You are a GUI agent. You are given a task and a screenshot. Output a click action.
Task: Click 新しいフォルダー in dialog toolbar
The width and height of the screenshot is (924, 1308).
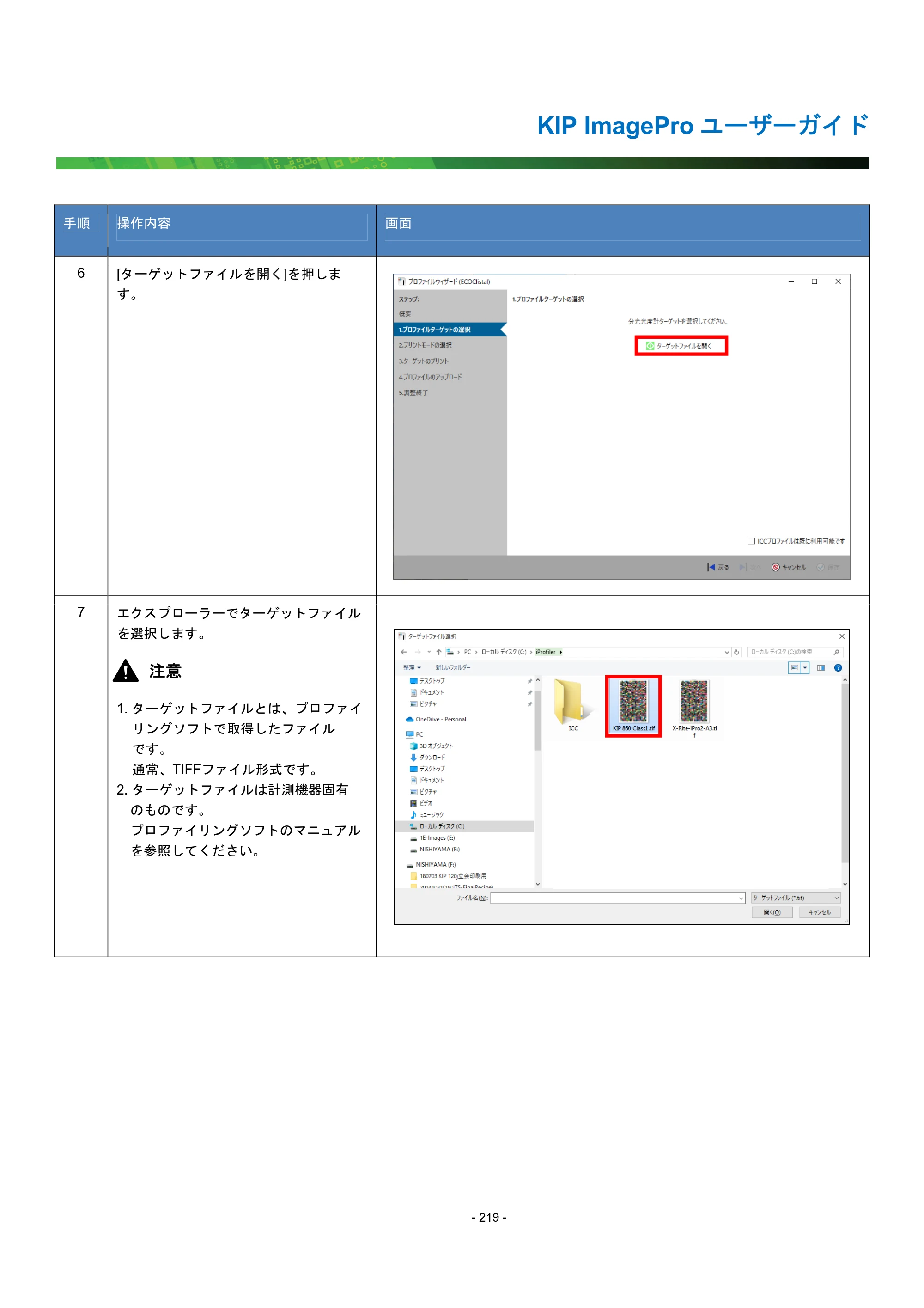click(x=453, y=667)
